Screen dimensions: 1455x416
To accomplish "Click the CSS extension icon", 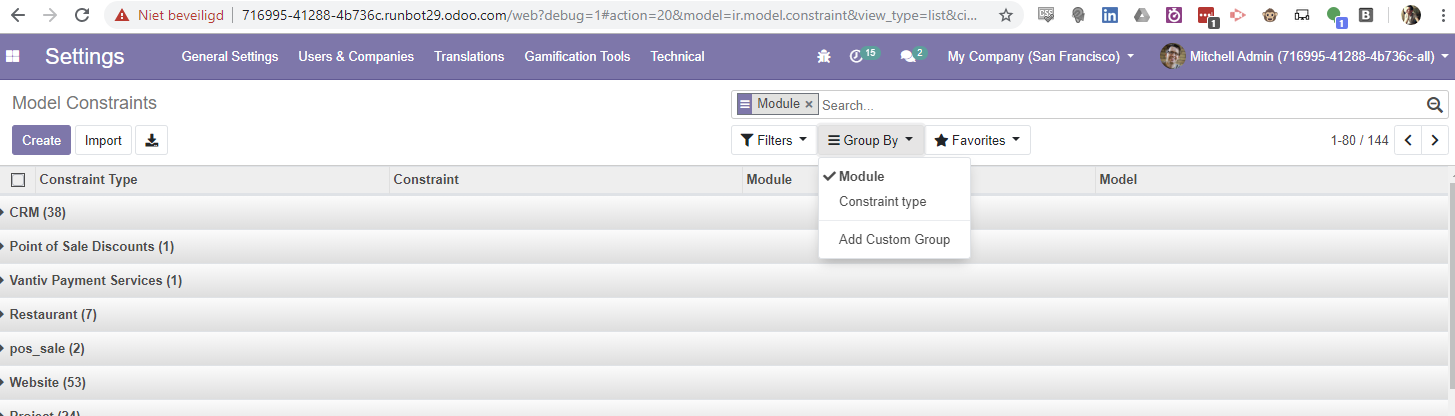I will (x=1046, y=15).
